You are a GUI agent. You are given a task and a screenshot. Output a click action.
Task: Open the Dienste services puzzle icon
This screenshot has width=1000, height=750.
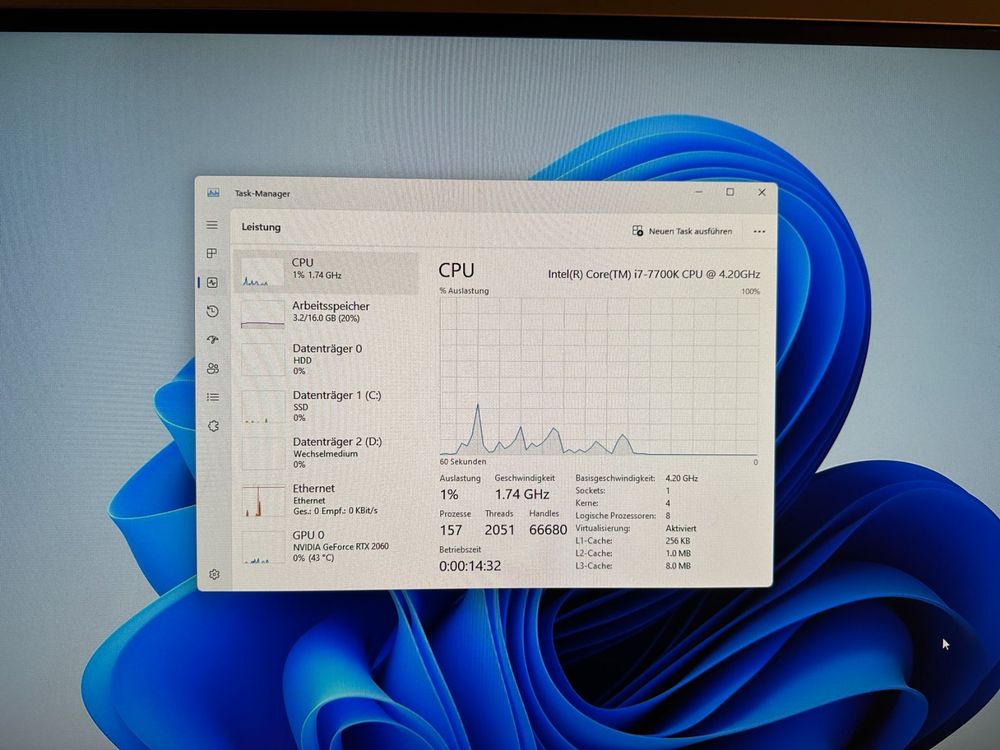pyautogui.click(x=214, y=425)
